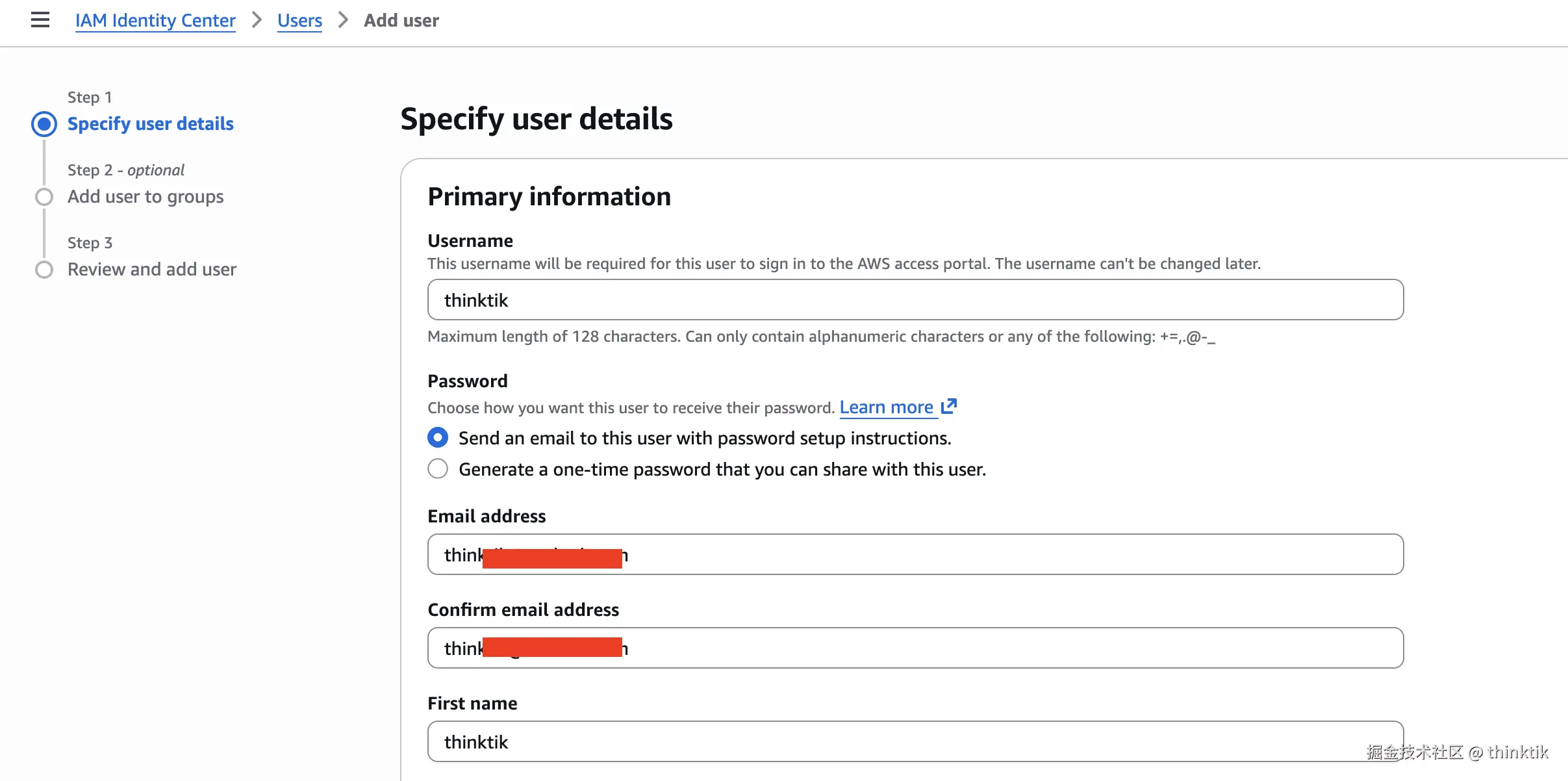
Task: Go to IAM Identity Center breadcrumb link
Action: [x=155, y=20]
